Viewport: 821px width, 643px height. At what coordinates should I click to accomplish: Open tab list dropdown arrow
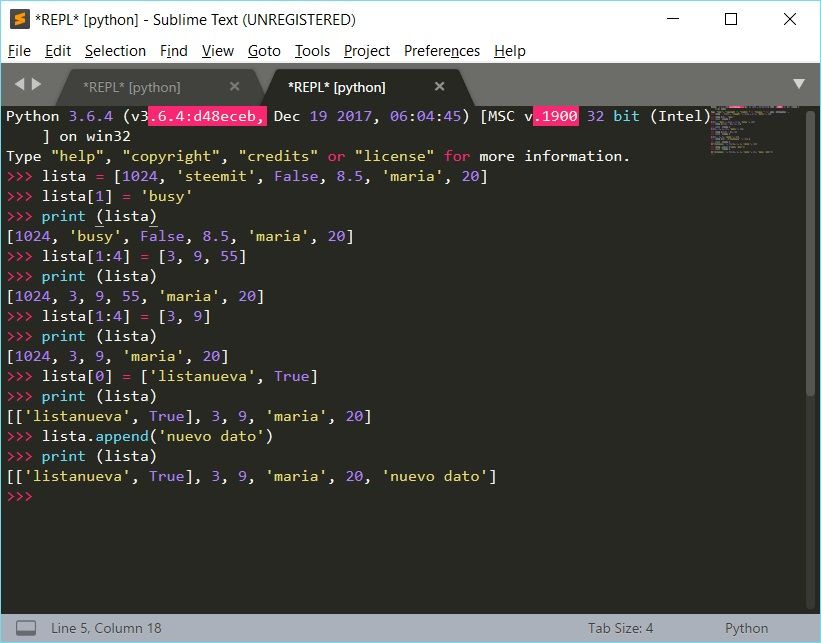[x=798, y=84]
